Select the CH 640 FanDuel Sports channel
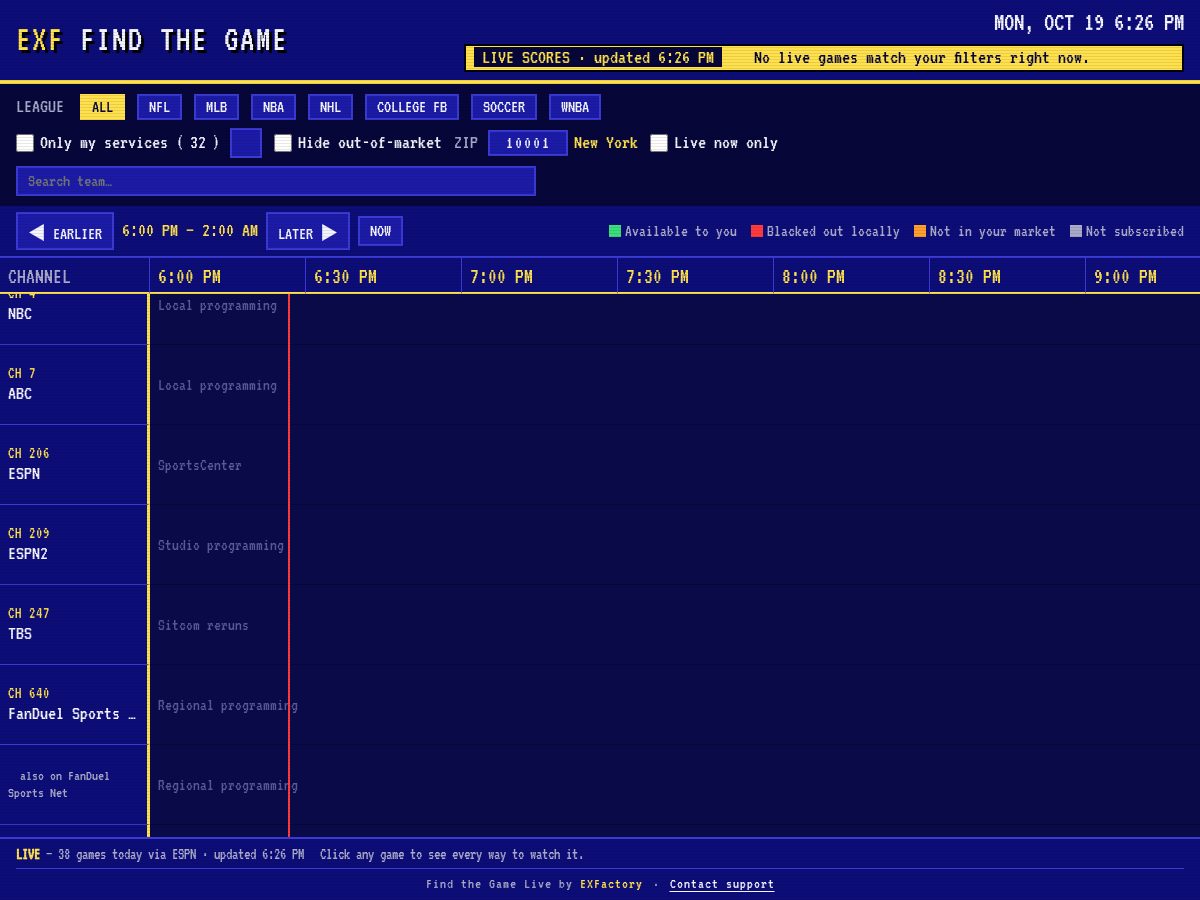The image size is (1200, 900). click(74, 704)
